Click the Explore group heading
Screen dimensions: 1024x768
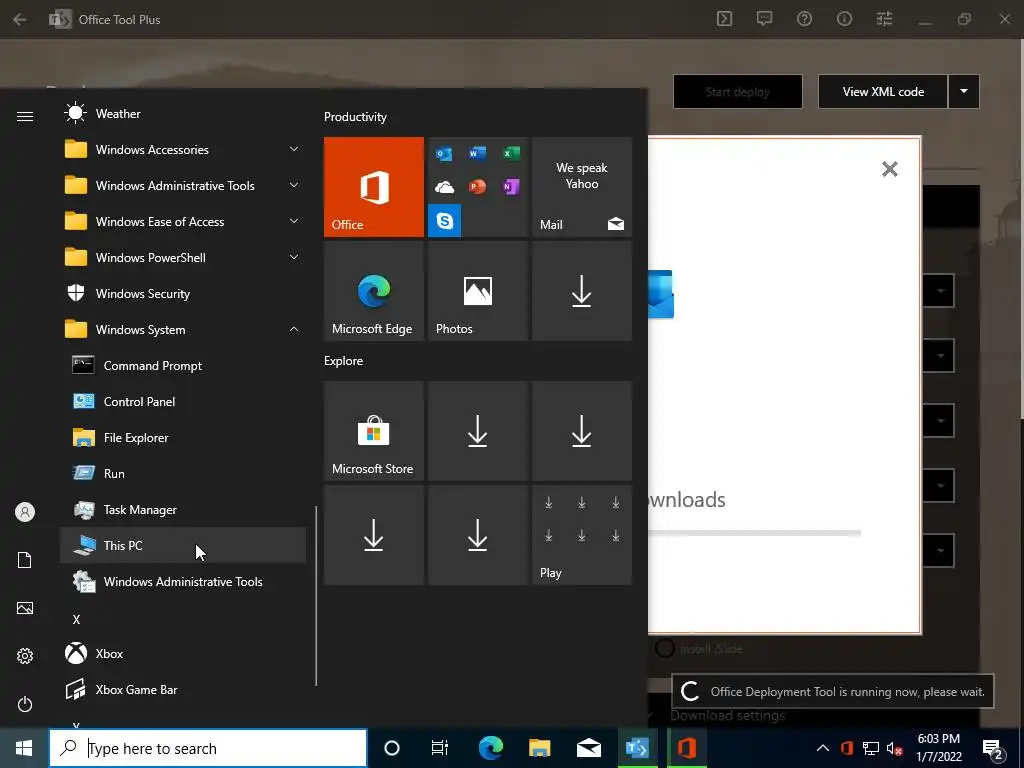tap(344, 360)
